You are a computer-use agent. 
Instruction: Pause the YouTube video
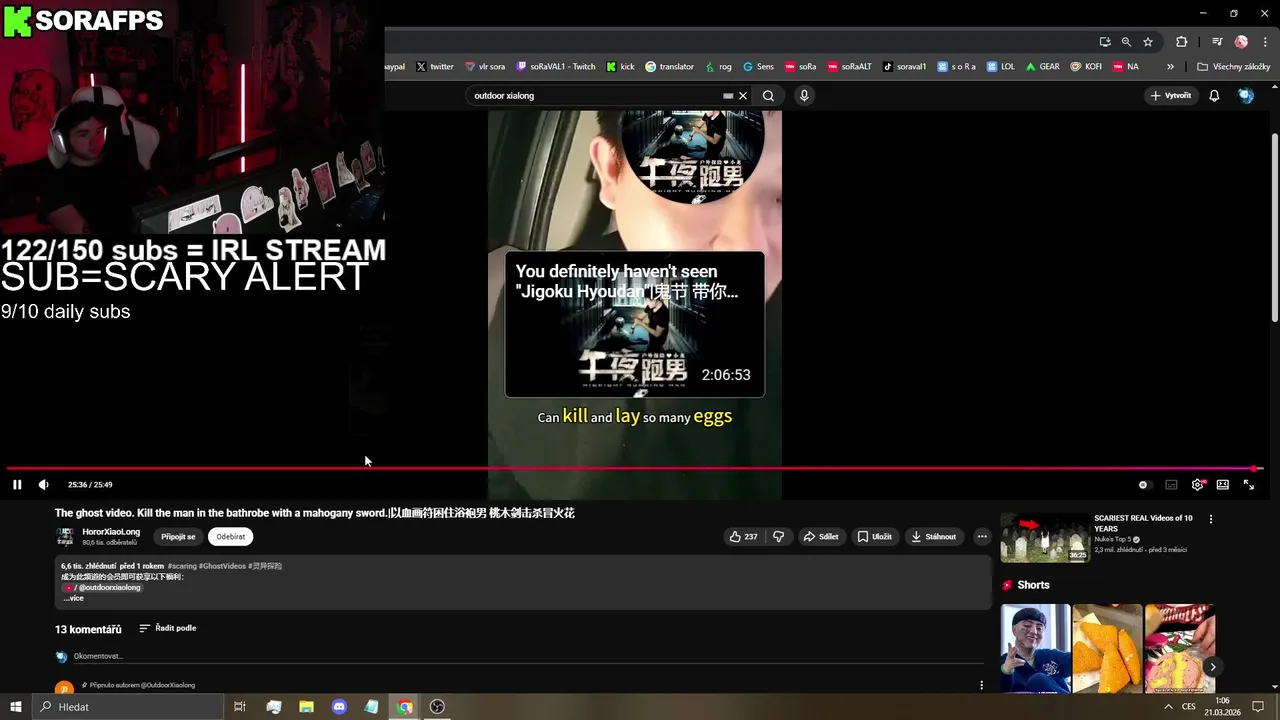pyautogui.click(x=17, y=485)
